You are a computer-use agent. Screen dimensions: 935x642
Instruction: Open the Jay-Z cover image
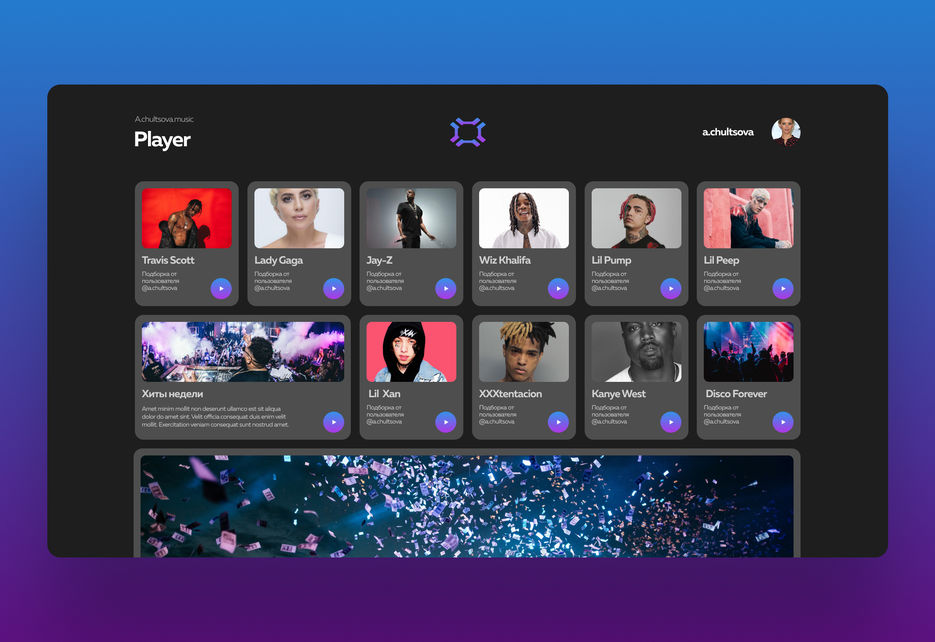(x=411, y=218)
